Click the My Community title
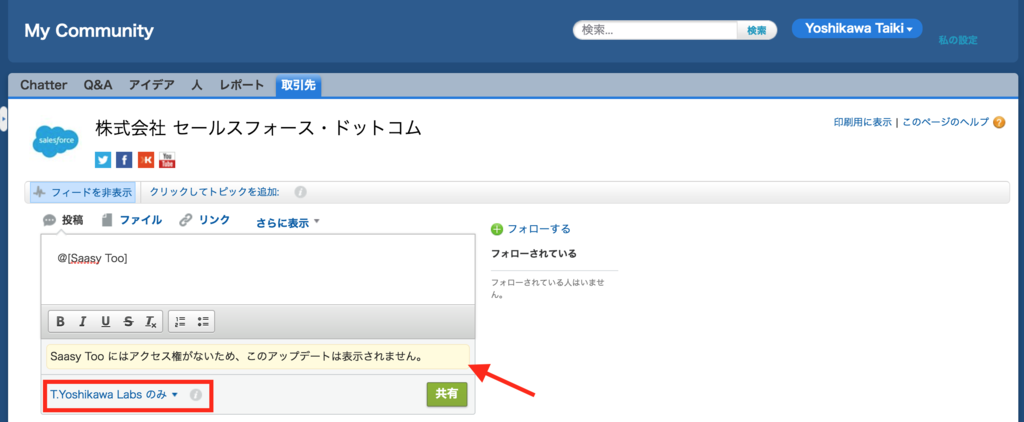Viewport: 1024px width, 422px height. coord(89,31)
